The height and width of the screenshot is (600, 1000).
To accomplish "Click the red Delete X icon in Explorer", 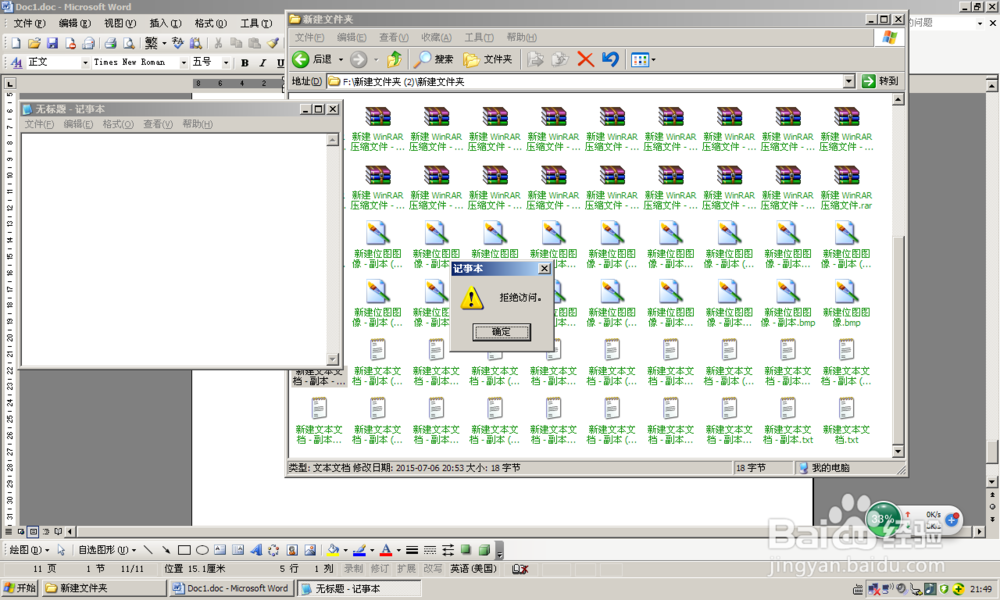I will 585,59.
